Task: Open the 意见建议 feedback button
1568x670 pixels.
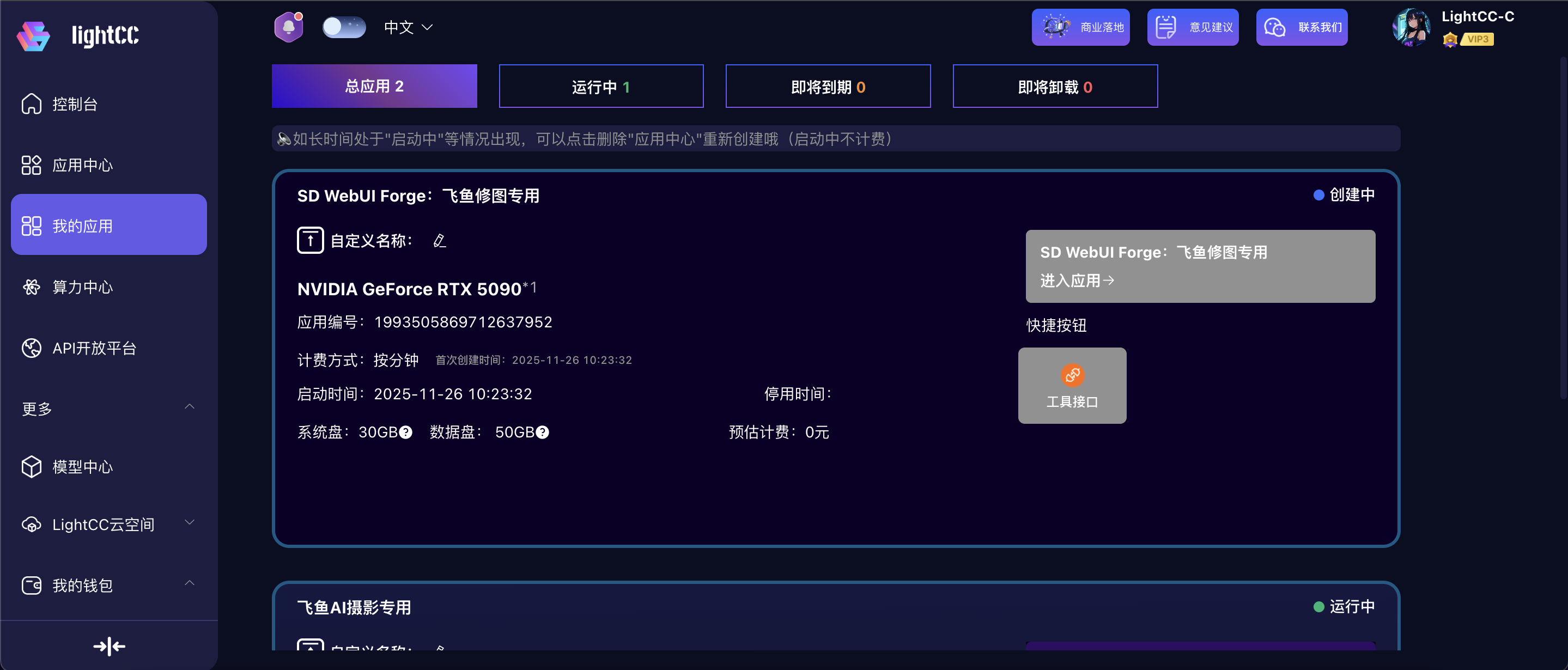Action: click(1192, 27)
